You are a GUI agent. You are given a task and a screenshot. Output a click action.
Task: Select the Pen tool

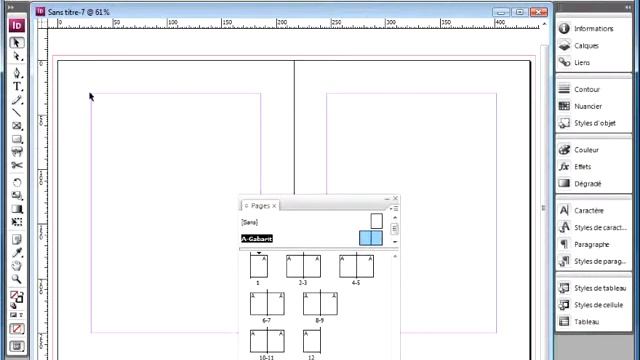coord(16,73)
